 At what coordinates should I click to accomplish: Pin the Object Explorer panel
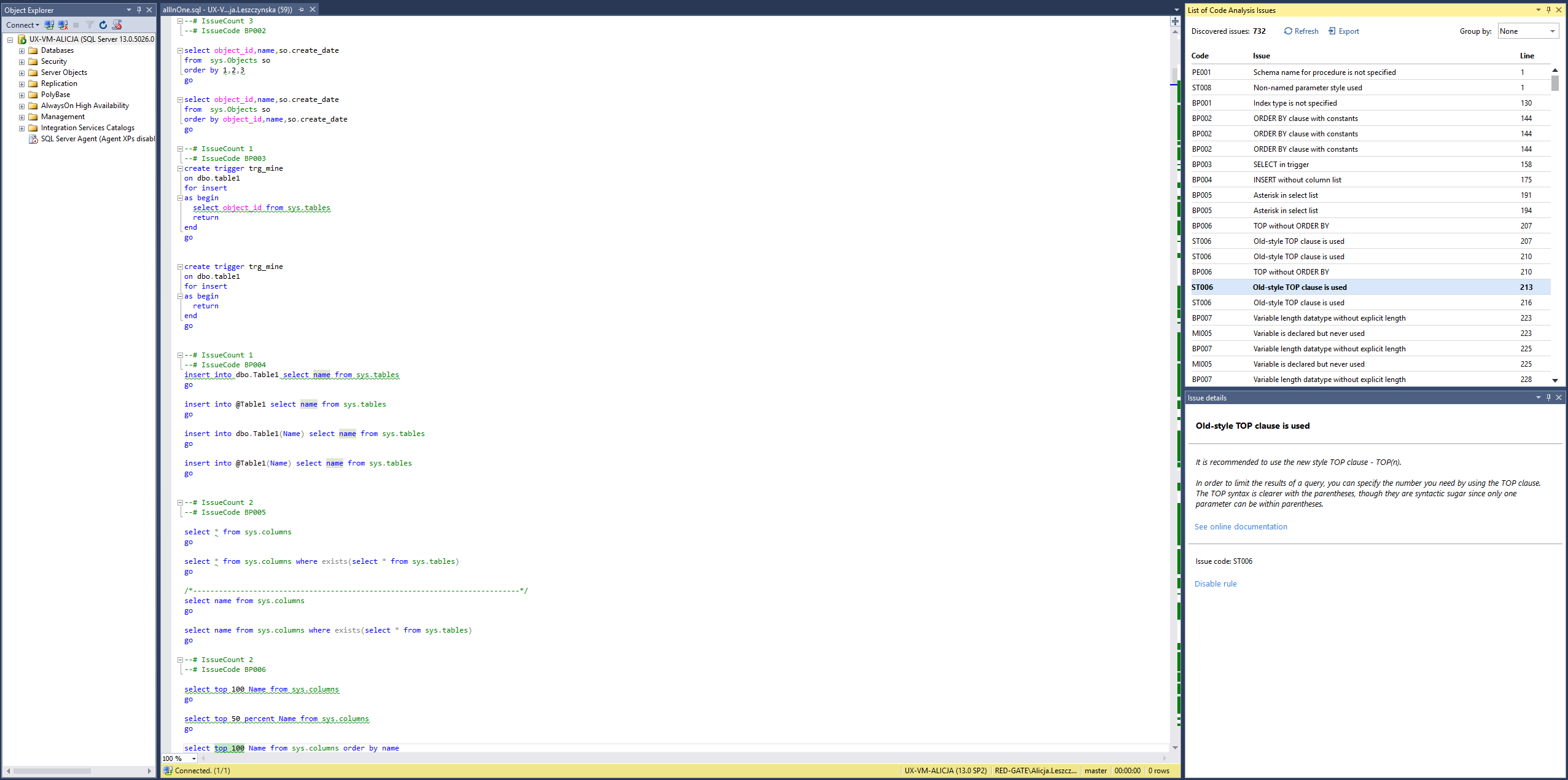(x=139, y=10)
